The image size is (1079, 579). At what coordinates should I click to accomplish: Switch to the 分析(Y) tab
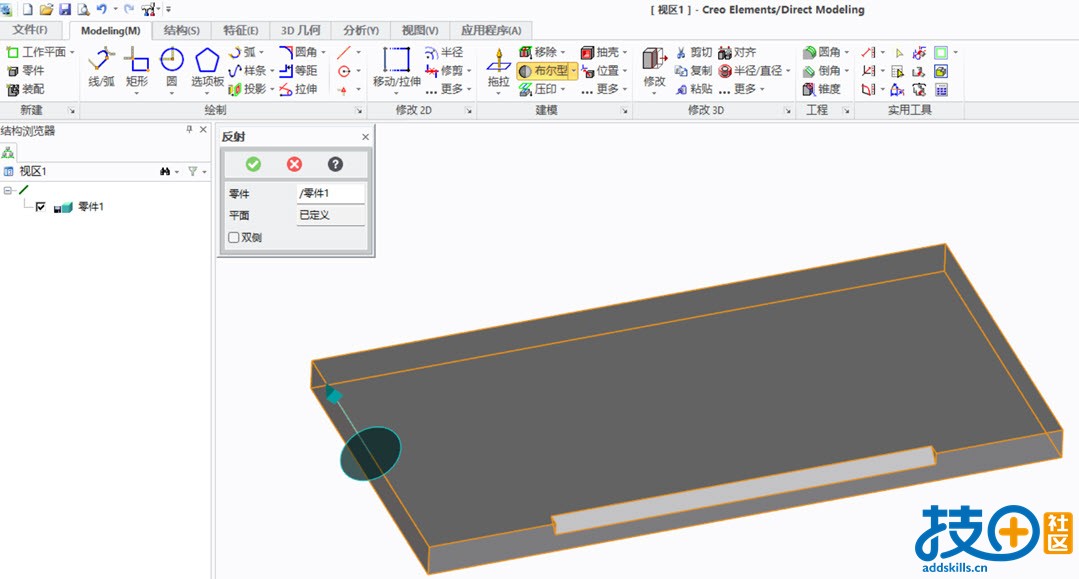coord(361,30)
